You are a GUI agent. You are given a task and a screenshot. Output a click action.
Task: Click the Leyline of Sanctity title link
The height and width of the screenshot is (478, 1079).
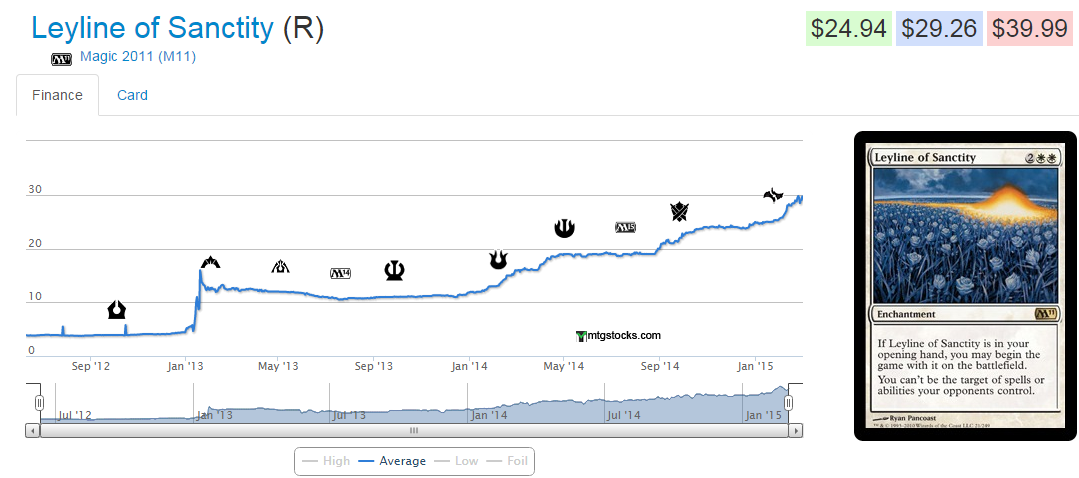click(x=152, y=27)
